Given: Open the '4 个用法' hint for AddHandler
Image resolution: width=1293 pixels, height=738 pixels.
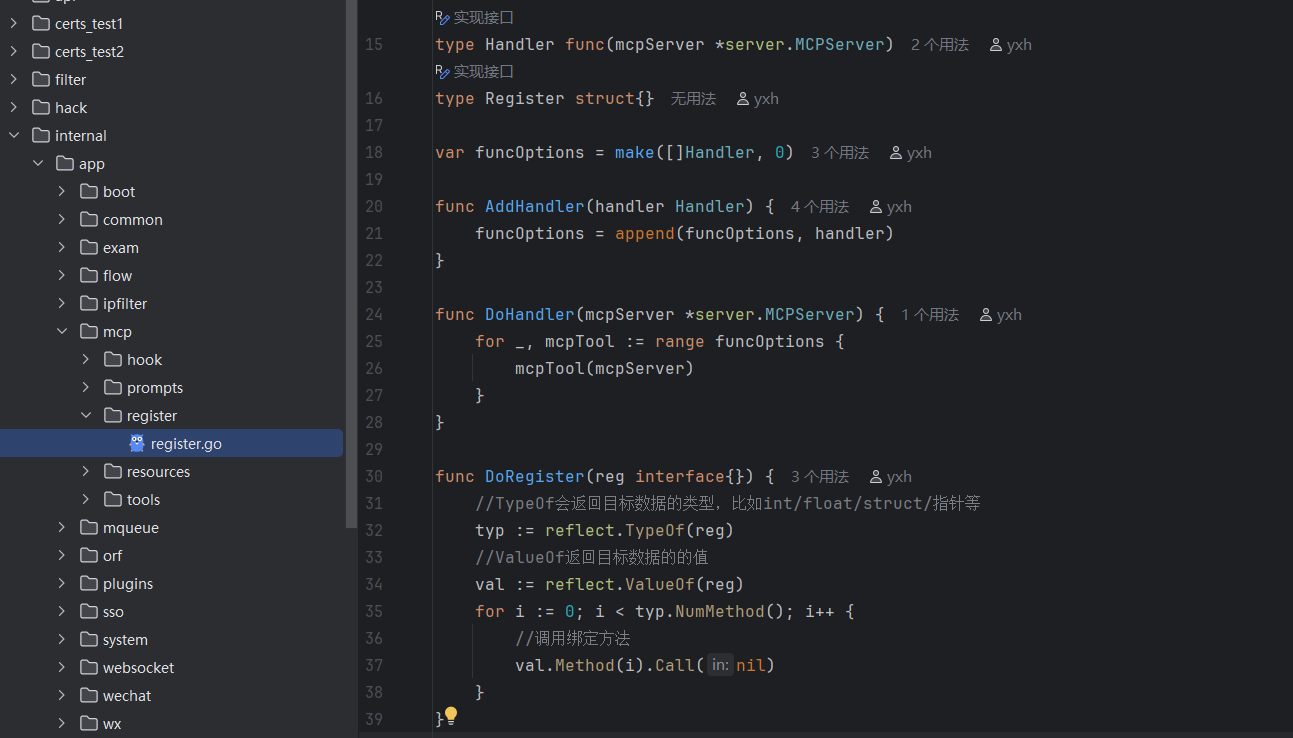Looking at the screenshot, I should pyautogui.click(x=820, y=207).
